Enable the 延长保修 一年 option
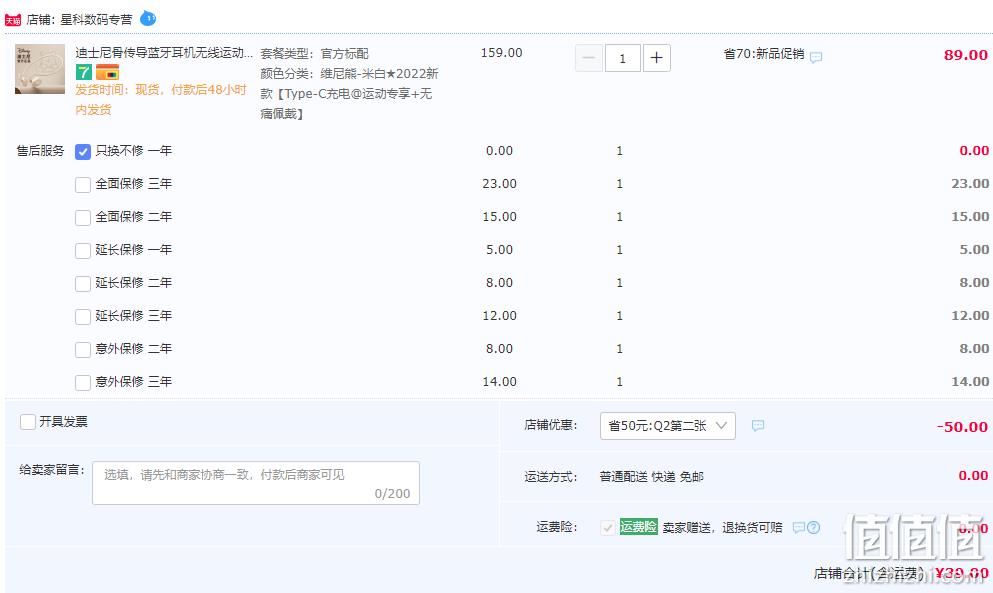The image size is (993, 593). (x=83, y=250)
